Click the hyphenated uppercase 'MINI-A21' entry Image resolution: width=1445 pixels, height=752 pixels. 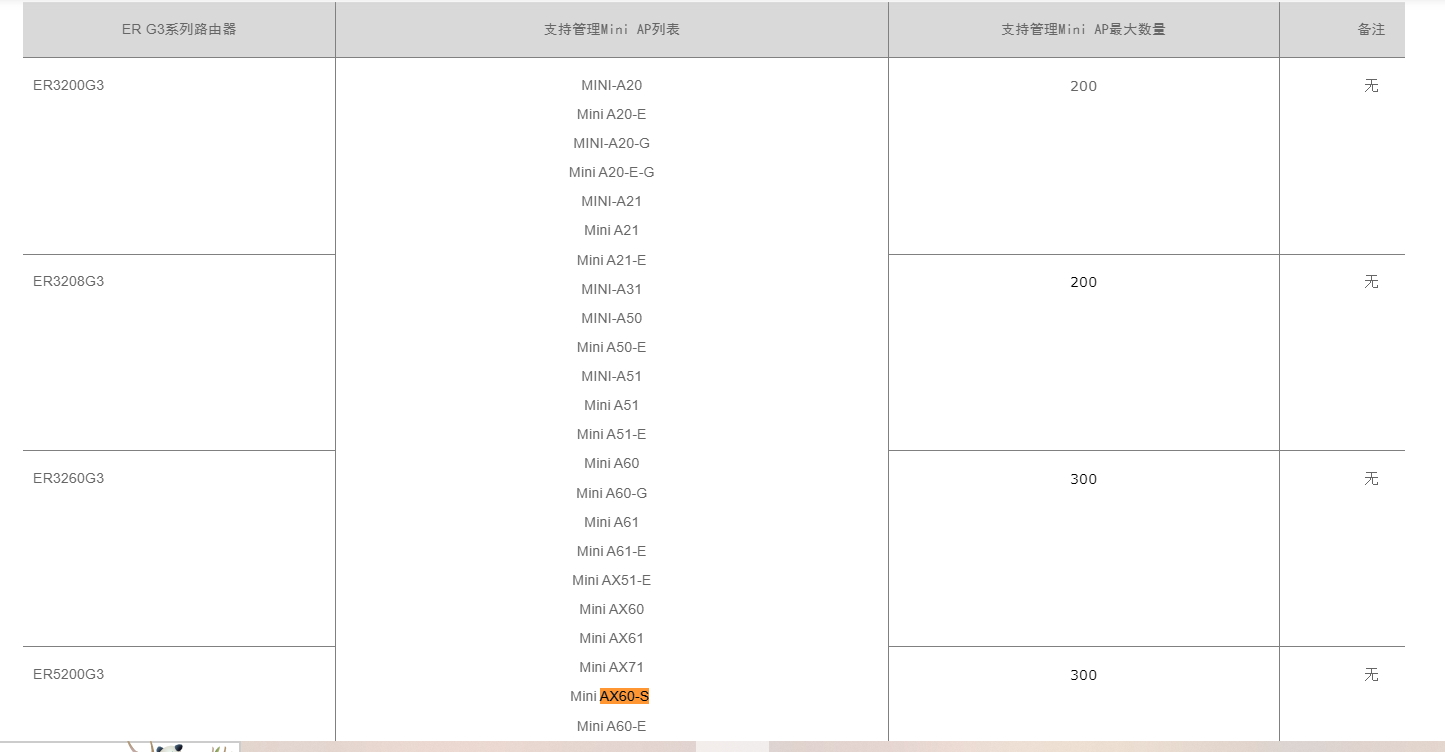(612, 201)
